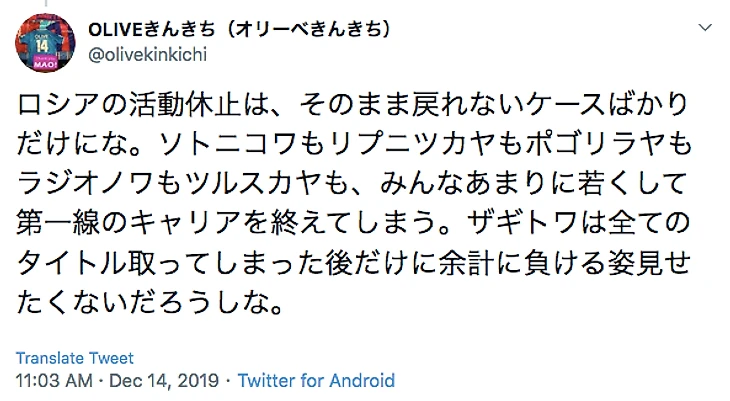Click the number 14 jersey in avatar
Image resolution: width=730 pixels, height=401 pixels.
[42, 43]
